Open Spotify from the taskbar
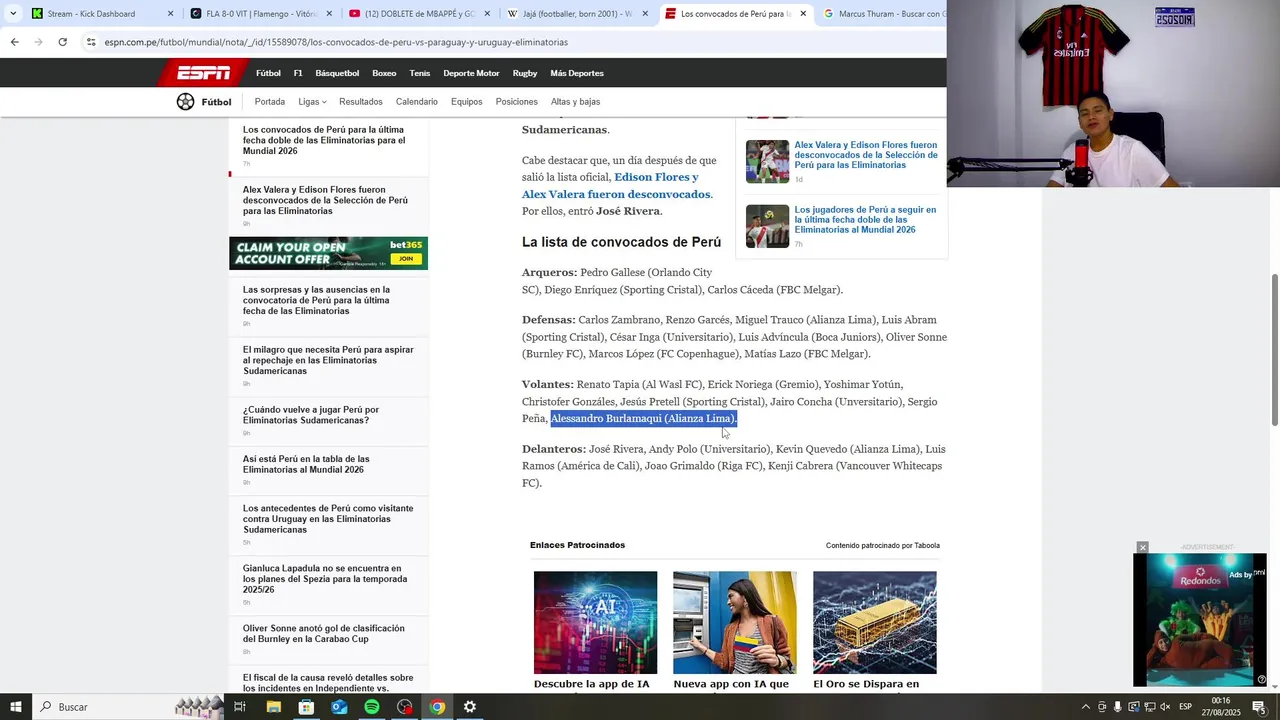 [372, 707]
